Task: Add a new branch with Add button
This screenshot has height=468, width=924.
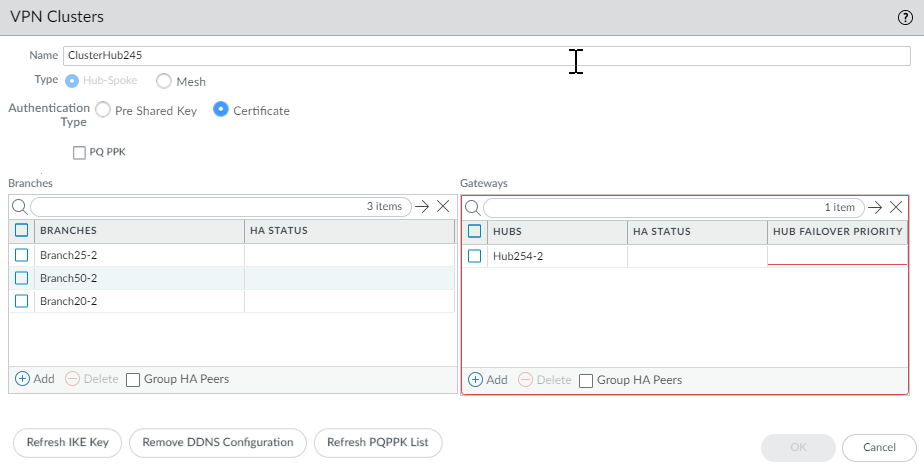Action: (35, 380)
